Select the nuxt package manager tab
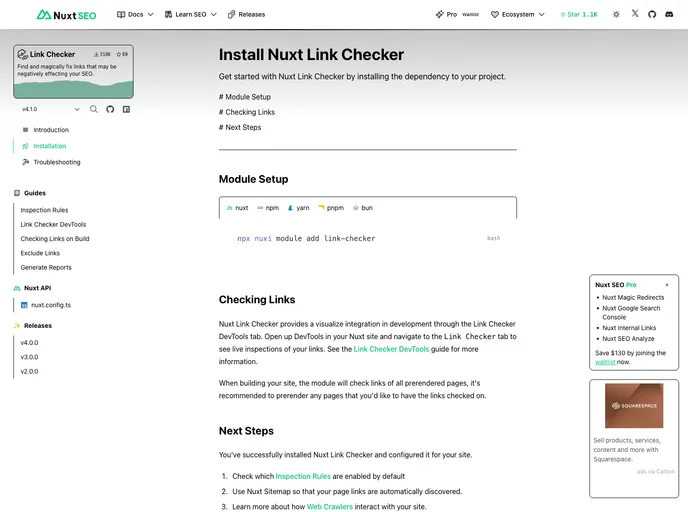 click(237, 208)
